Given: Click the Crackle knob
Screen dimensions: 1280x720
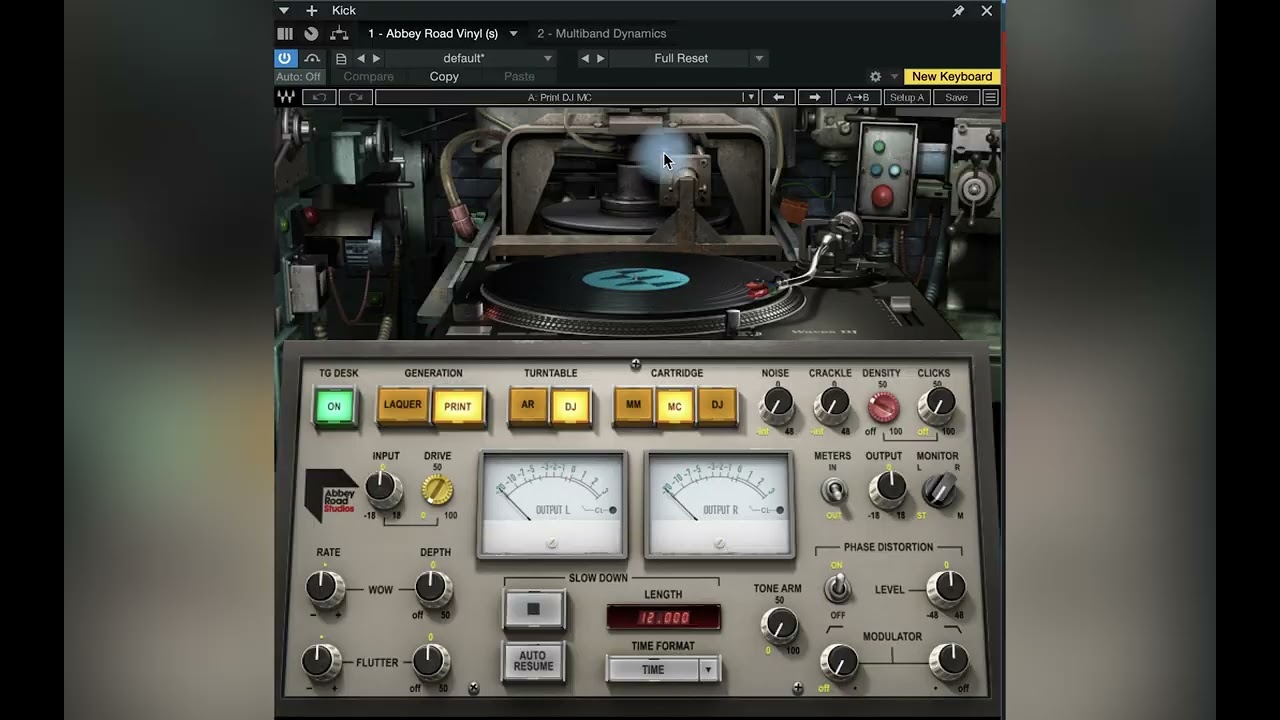Looking at the screenshot, I should 831,404.
